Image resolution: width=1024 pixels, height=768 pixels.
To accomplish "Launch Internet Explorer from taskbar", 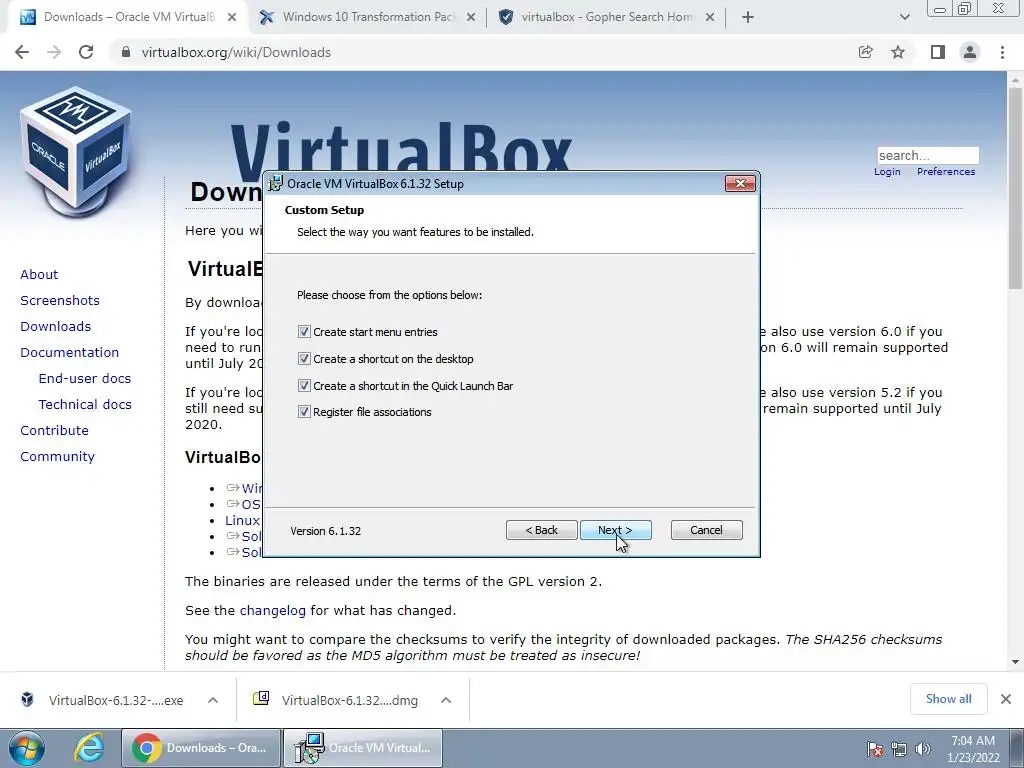I will pos(88,748).
